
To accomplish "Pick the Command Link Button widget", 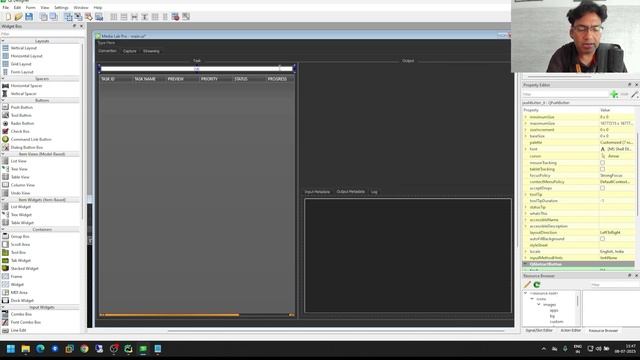I will point(31,140).
